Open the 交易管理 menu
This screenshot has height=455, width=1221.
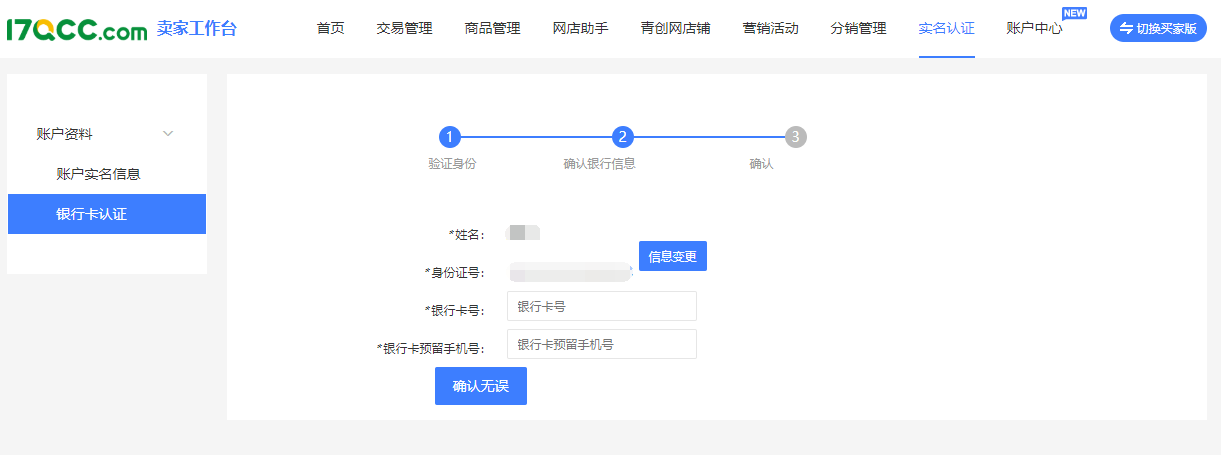click(404, 29)
